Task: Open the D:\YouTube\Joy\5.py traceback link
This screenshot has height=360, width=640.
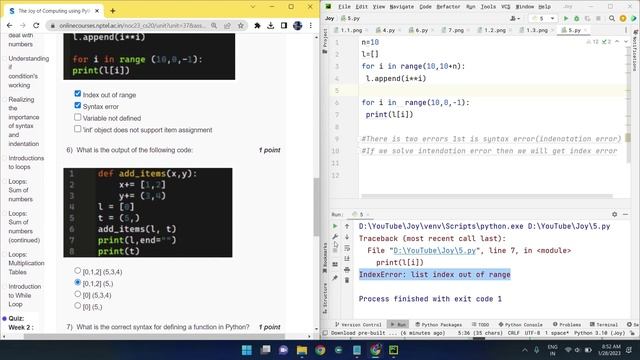Action: tap(434, 251)
